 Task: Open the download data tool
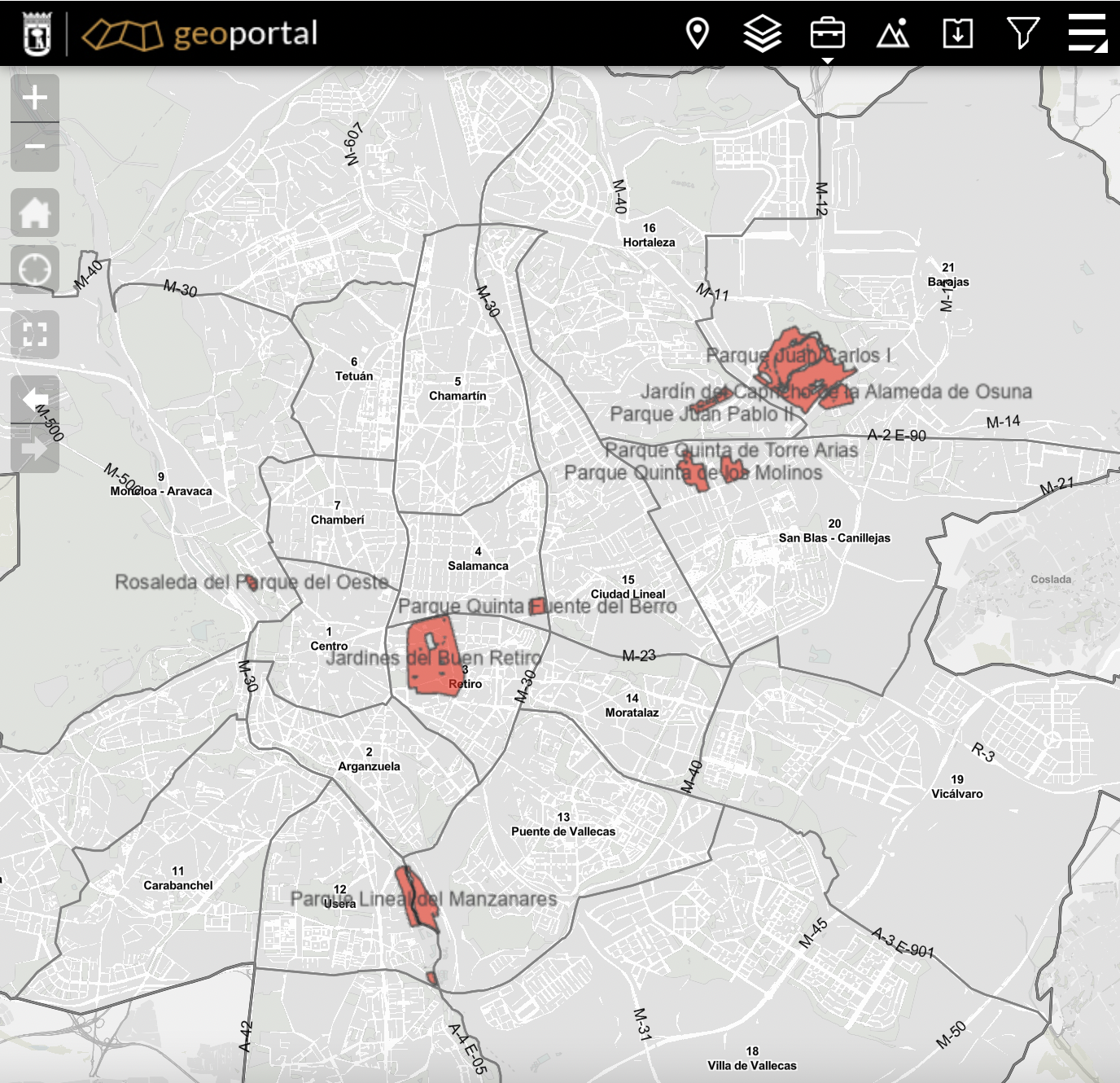point(958,33)
